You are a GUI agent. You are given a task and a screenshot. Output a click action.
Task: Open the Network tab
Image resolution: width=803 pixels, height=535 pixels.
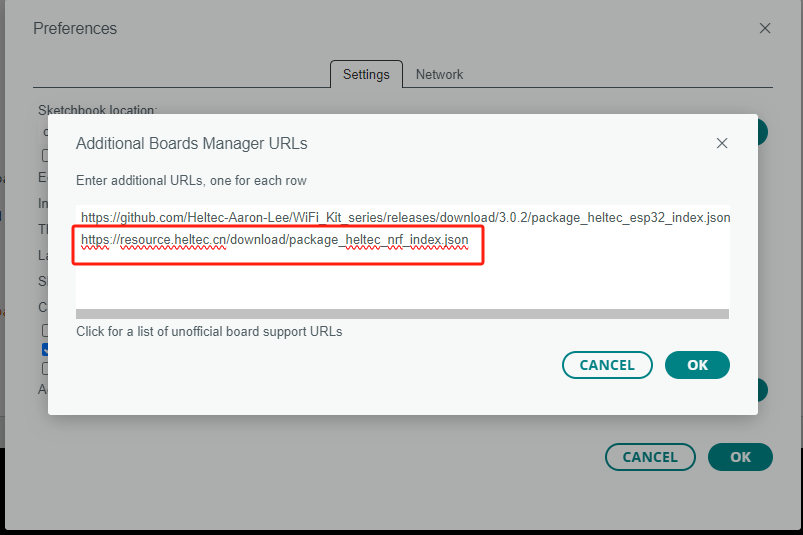(439, 74)
